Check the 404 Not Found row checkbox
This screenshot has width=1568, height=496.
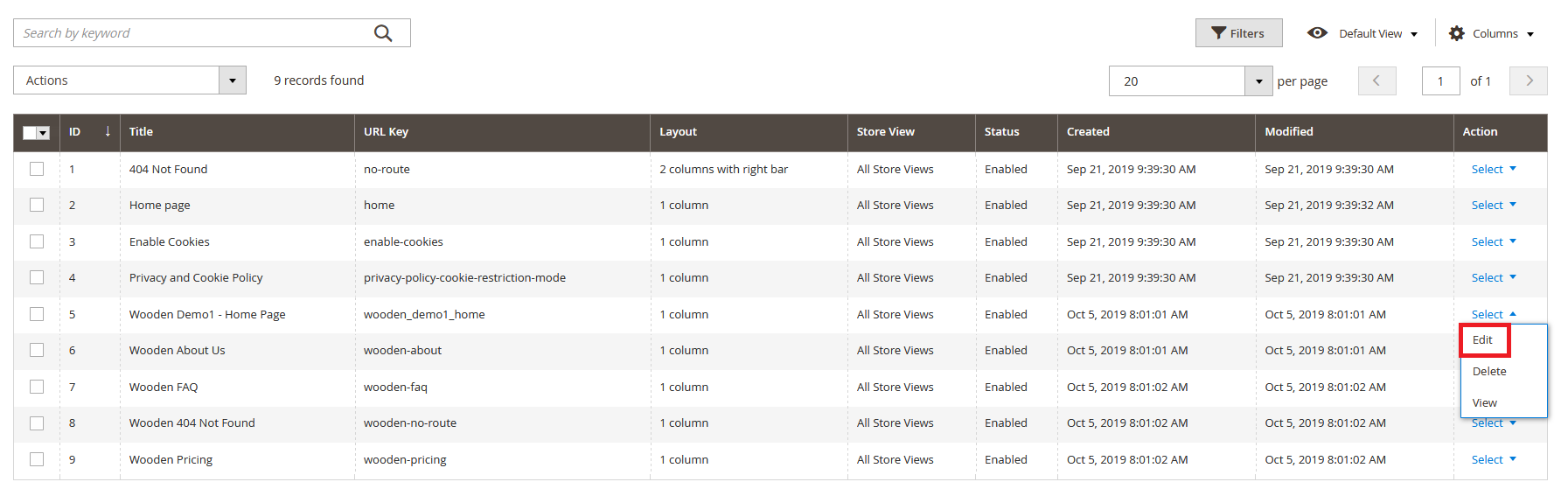pos(37,169)
